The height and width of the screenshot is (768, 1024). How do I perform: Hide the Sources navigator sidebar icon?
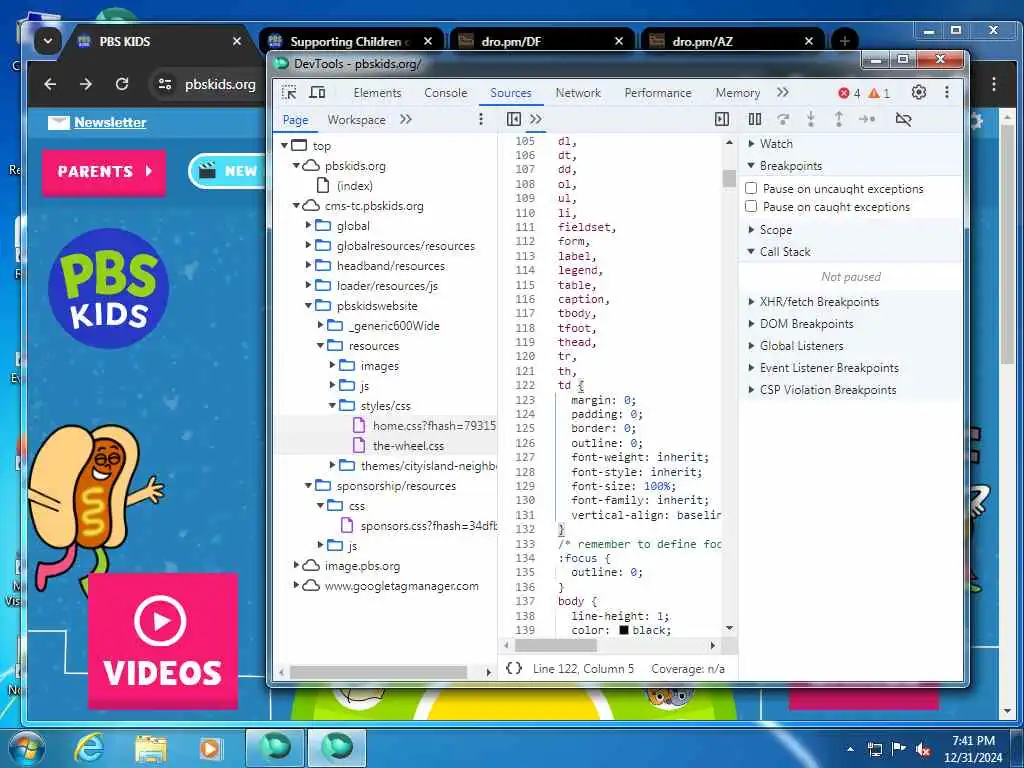514,119
